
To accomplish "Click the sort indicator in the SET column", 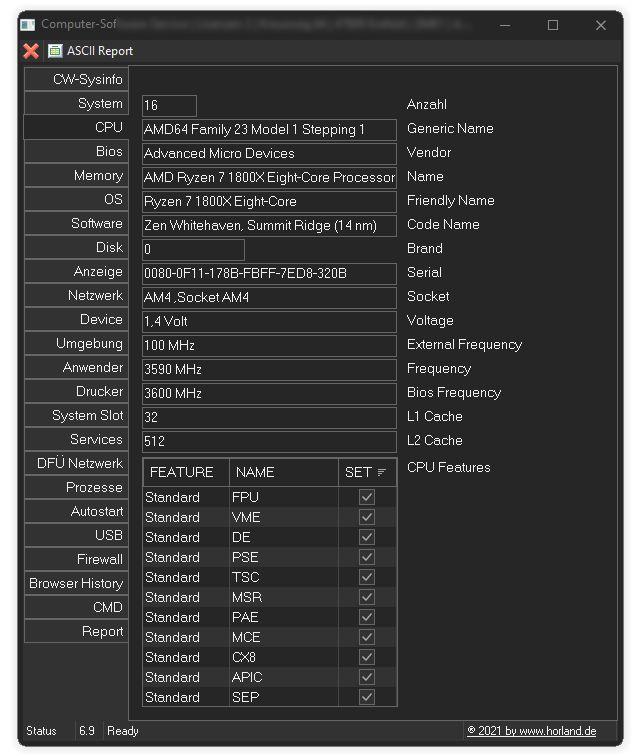I will 381,472.
